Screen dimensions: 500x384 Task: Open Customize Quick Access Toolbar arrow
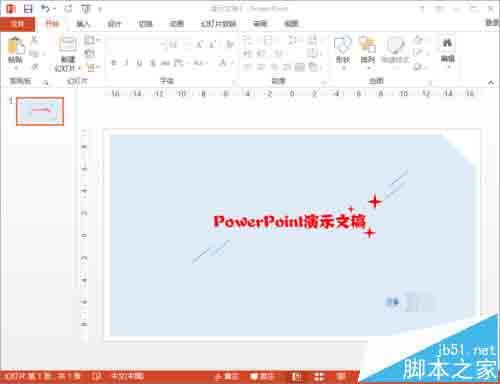pyautogui.click(x=99, y=10)
